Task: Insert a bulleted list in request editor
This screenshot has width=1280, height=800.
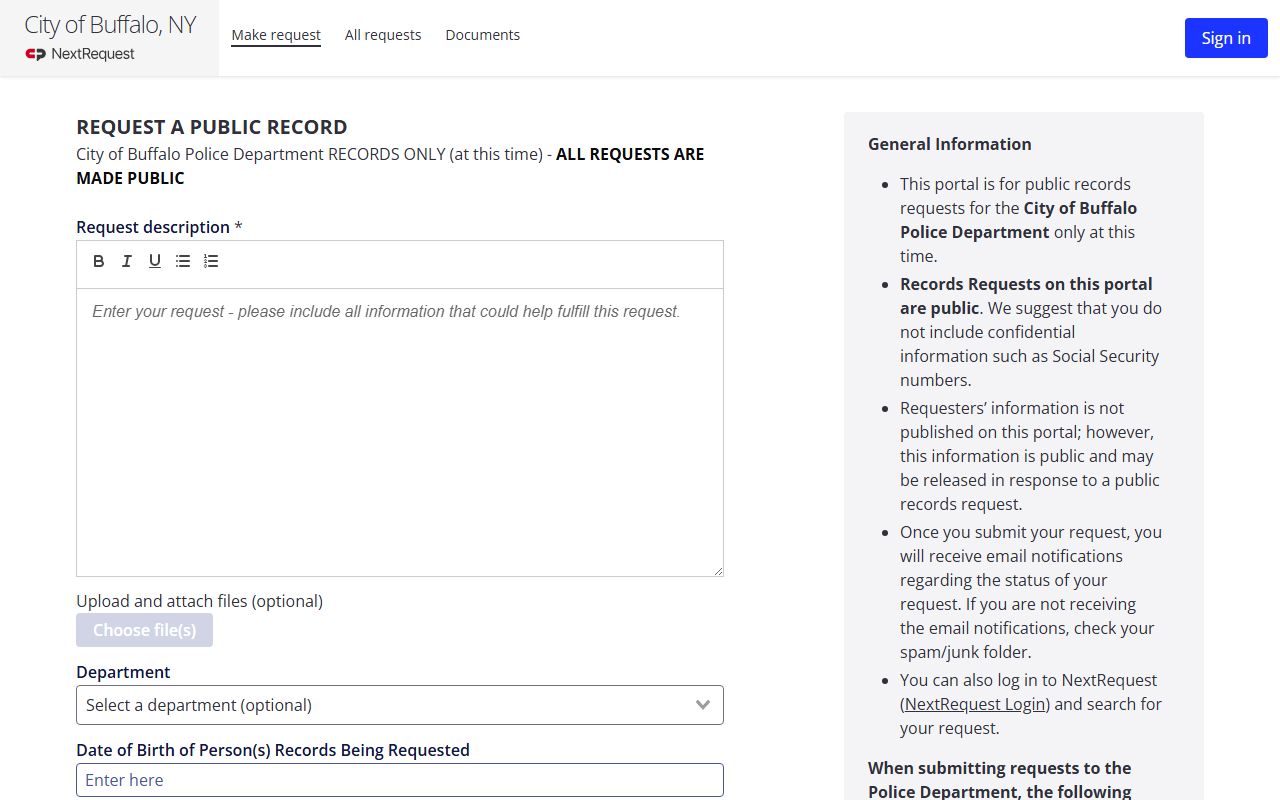Action: pos(183,261)
